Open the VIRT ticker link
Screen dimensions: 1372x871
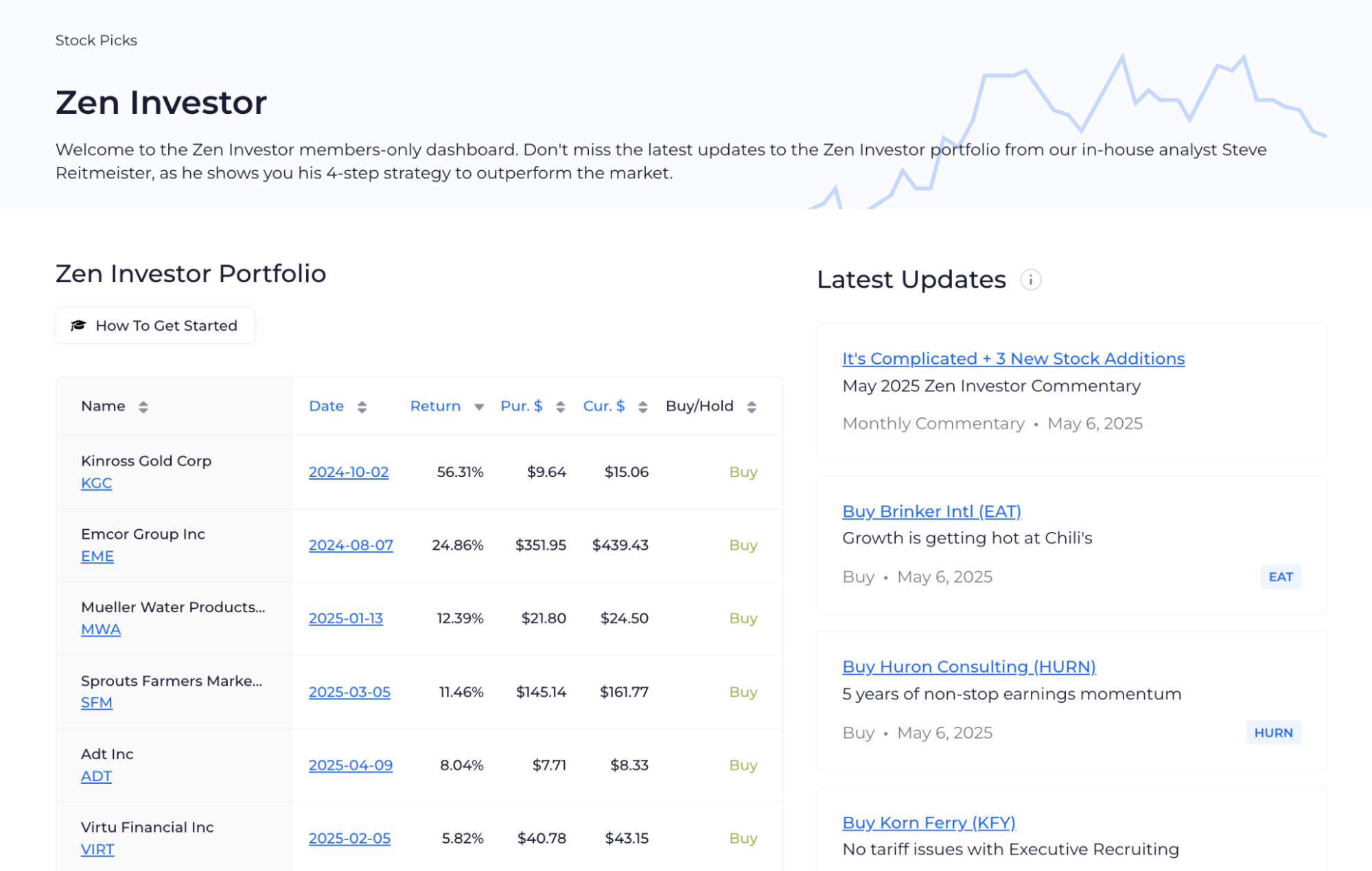click(97, 850)
